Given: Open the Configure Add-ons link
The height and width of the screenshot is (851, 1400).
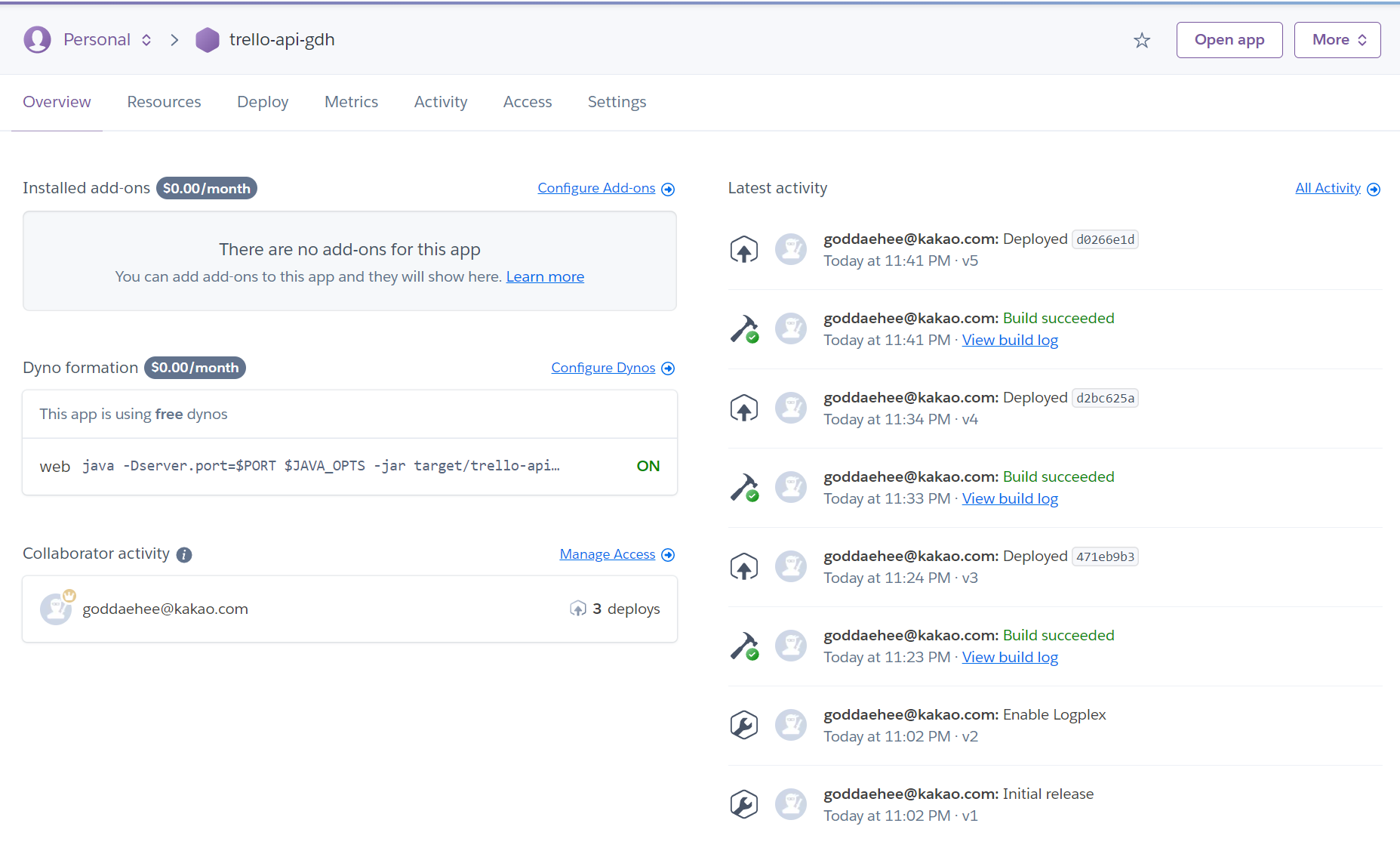Looking at the screenshot, I should point(596,188).
